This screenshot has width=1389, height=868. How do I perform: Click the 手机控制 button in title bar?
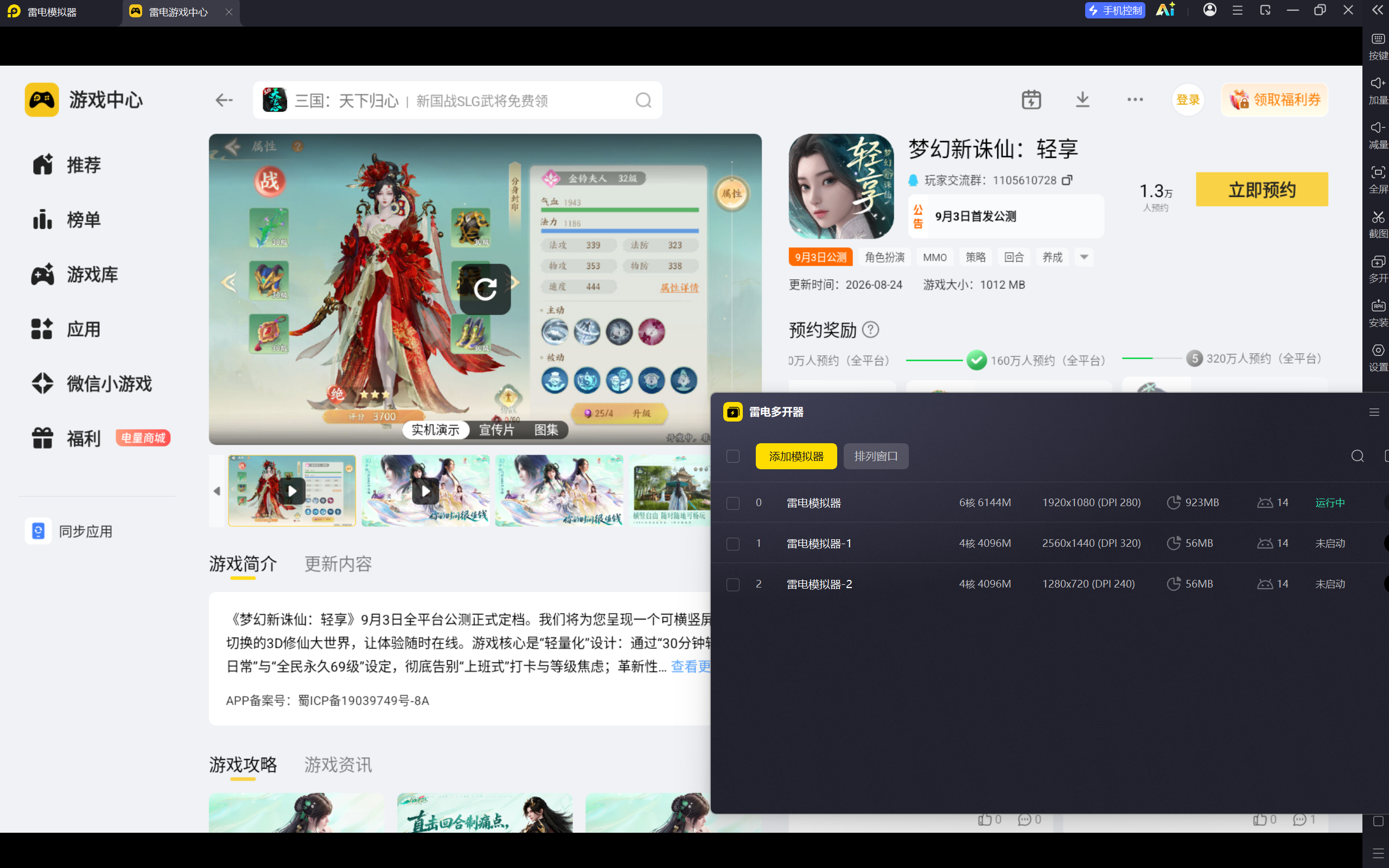click(x=1114, y=10)
